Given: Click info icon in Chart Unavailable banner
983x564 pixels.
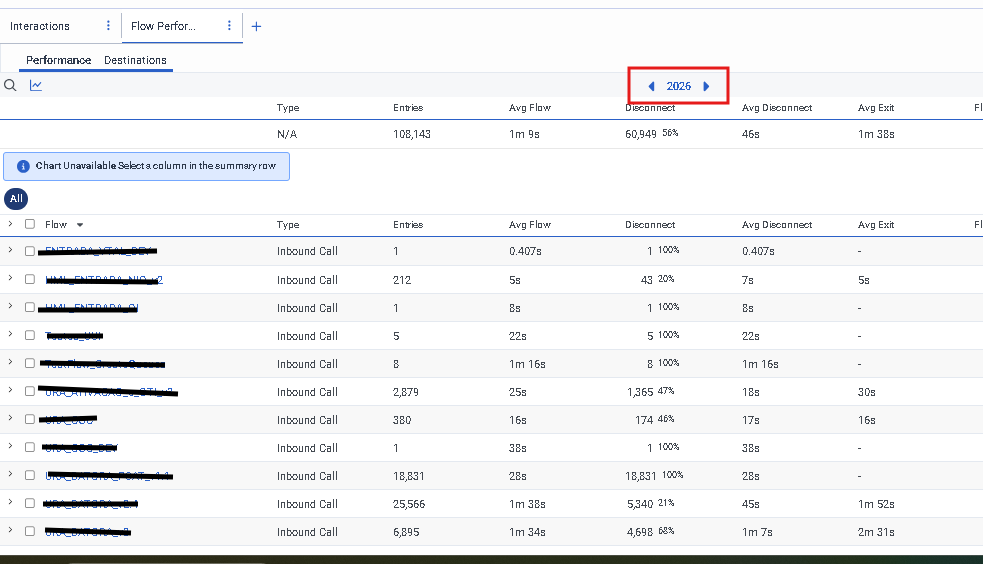Looking at the screenshot, I should pos(23,166).
